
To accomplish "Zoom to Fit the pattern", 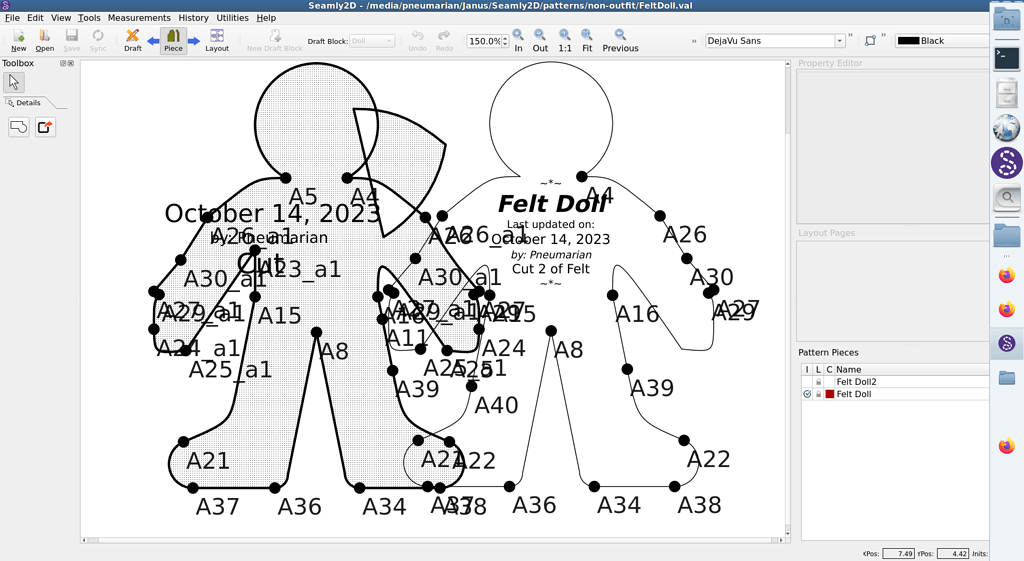I will [587, 40].
